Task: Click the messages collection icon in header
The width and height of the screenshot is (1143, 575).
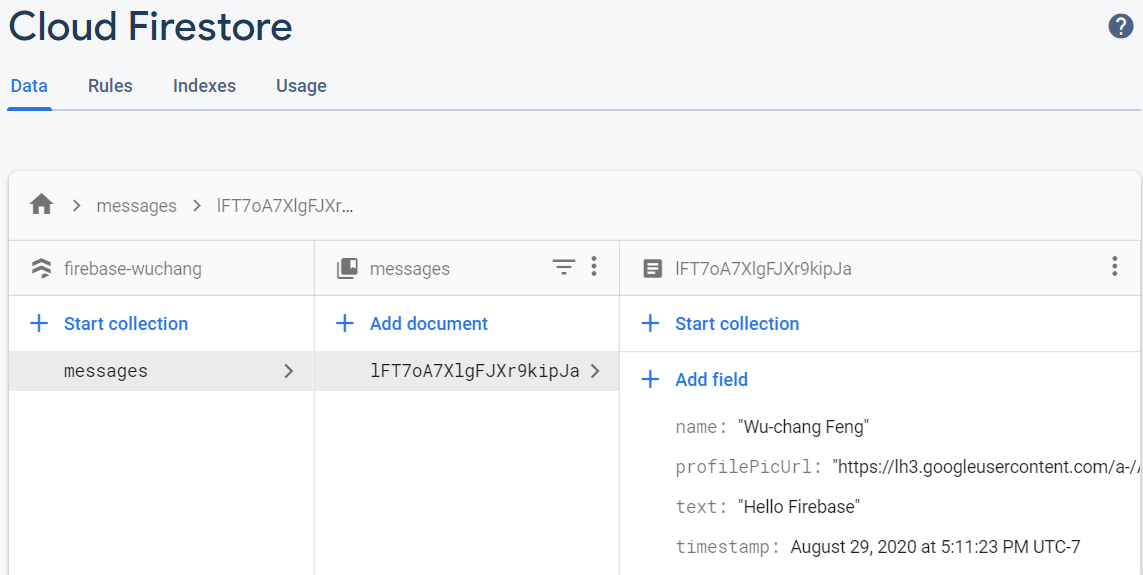Action: tap(347, 268)
